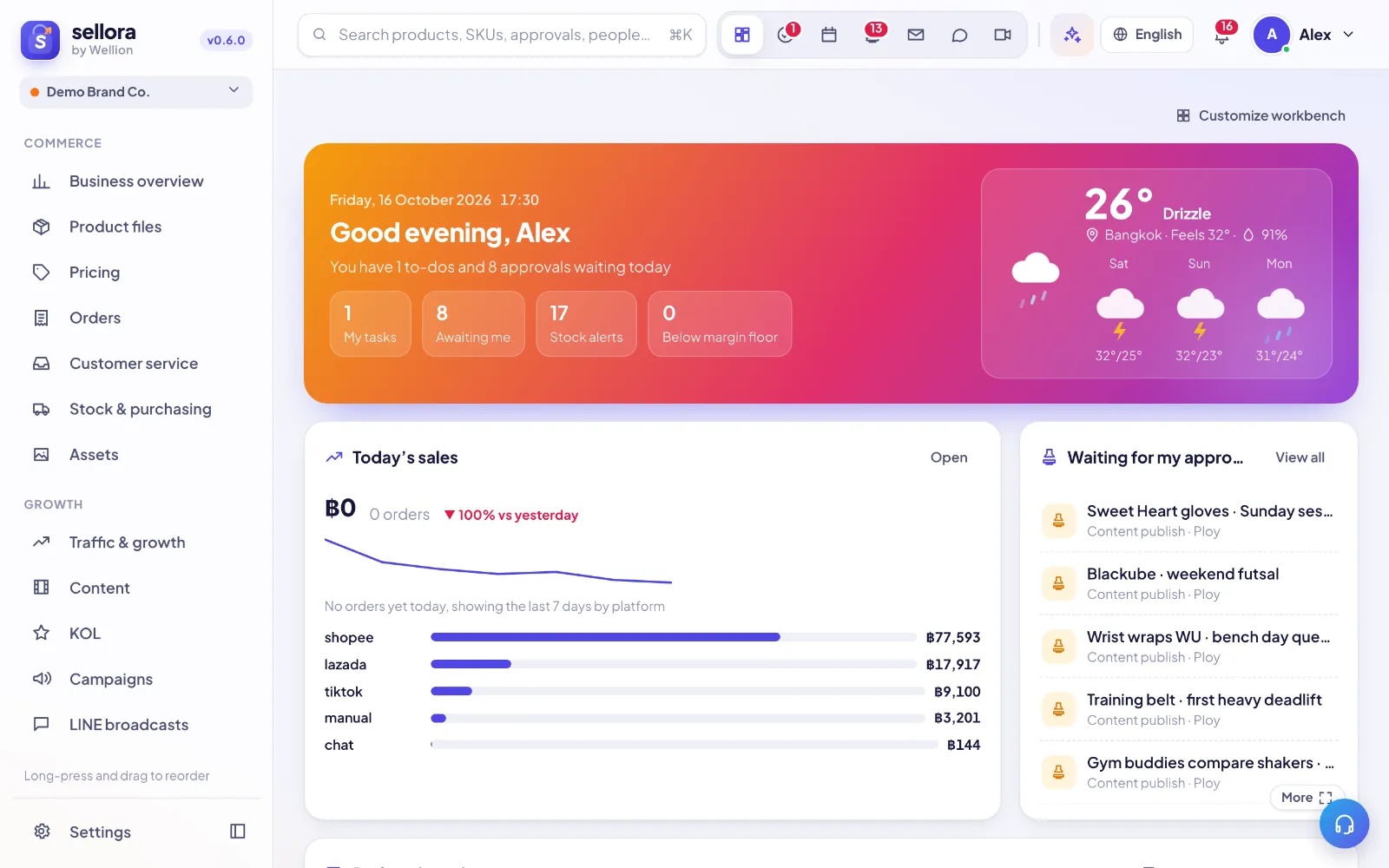The image size is (1389, 868).
Task: Open the chat bubble icon in toolbar
Action: tap(959, 35)
